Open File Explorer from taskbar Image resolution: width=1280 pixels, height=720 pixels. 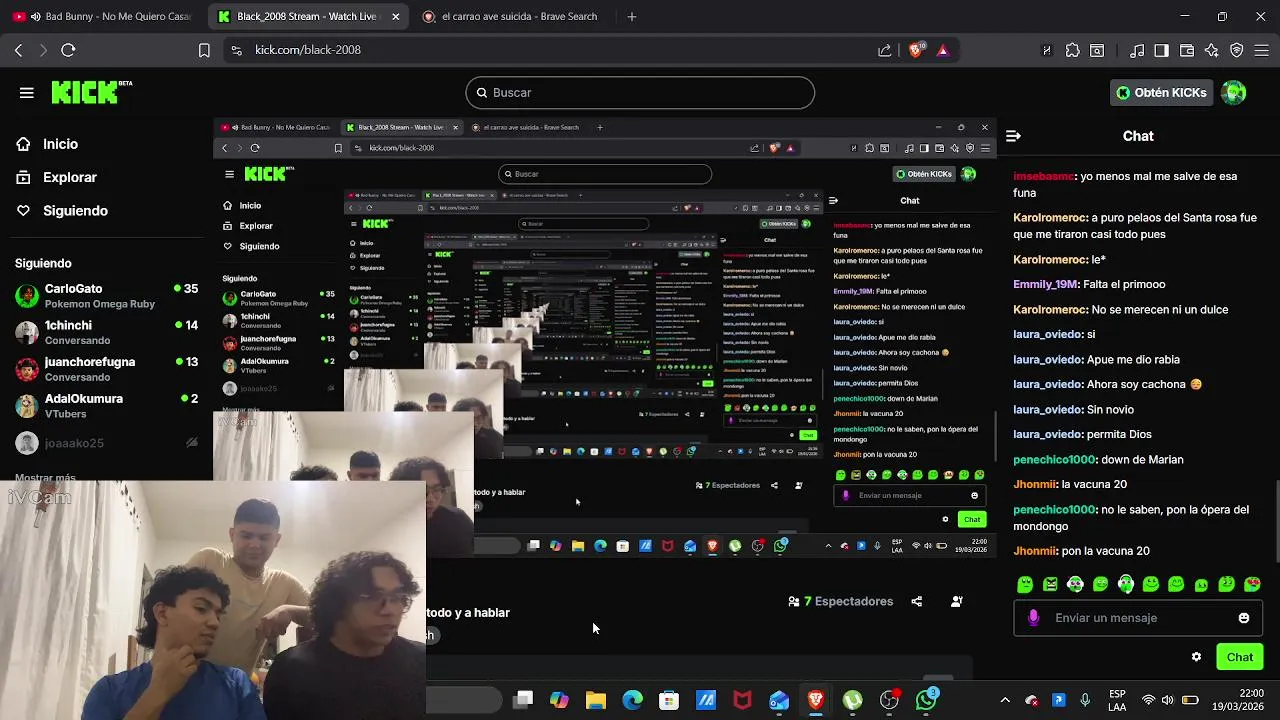596,700
